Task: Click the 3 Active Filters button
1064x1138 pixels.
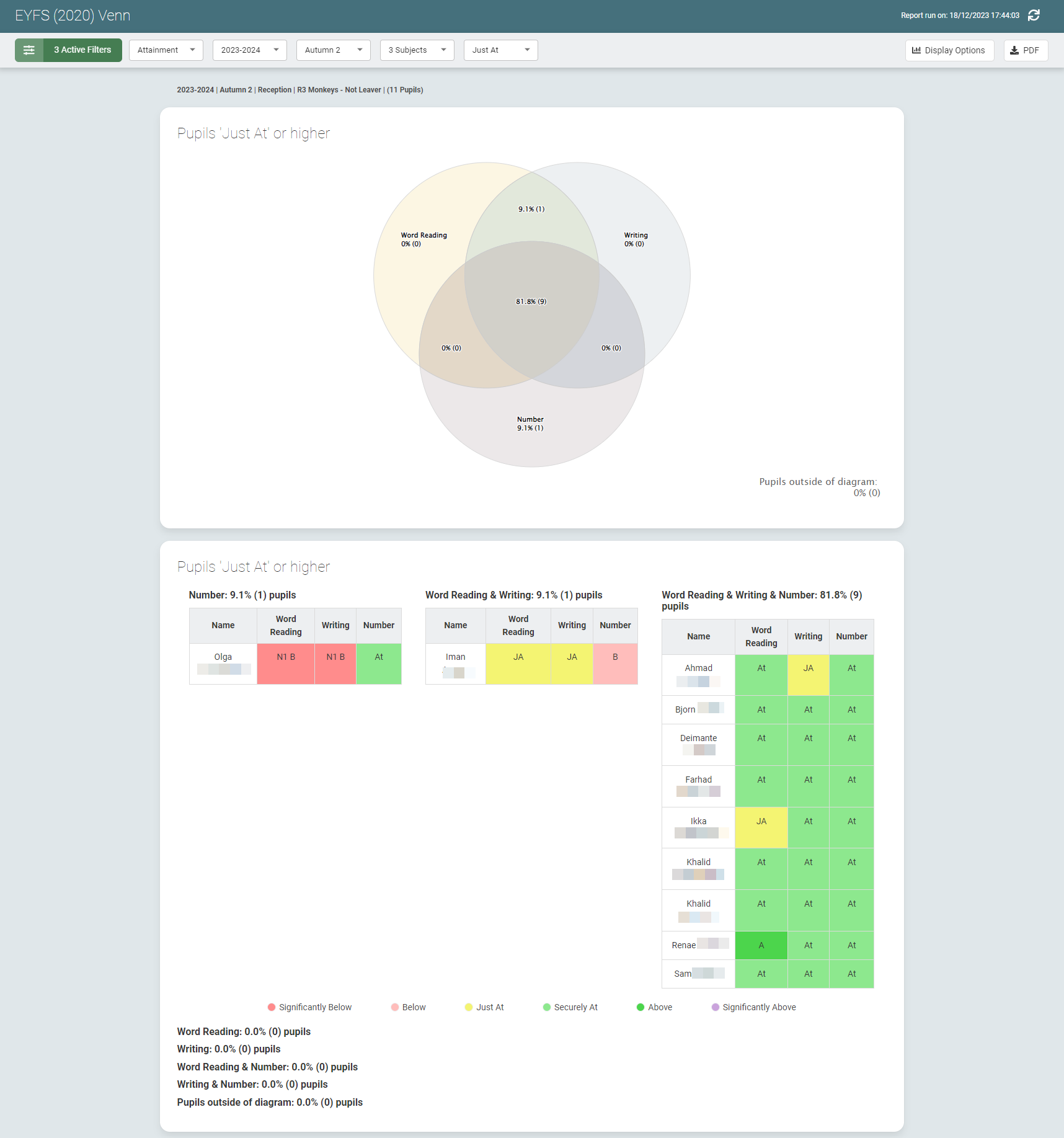Action: 82,50
